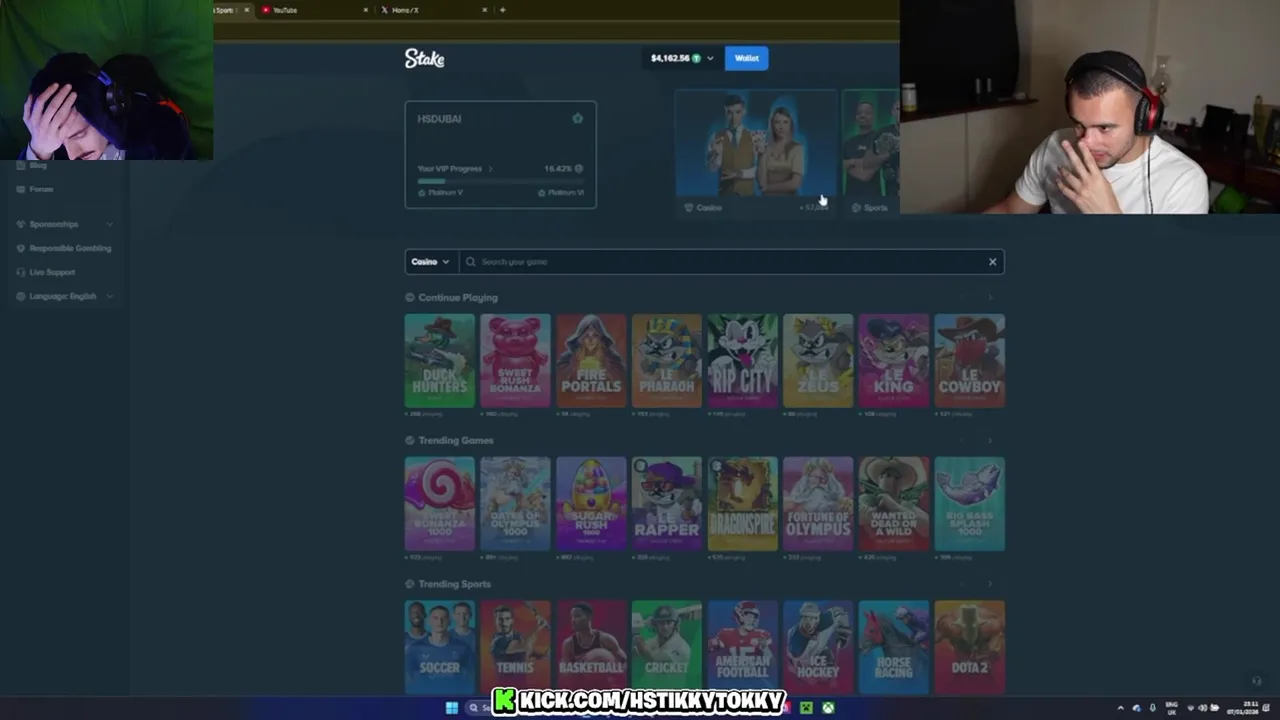Open the Trending Games section
This screenshot has width=1280, height=720.
point(455,440)
